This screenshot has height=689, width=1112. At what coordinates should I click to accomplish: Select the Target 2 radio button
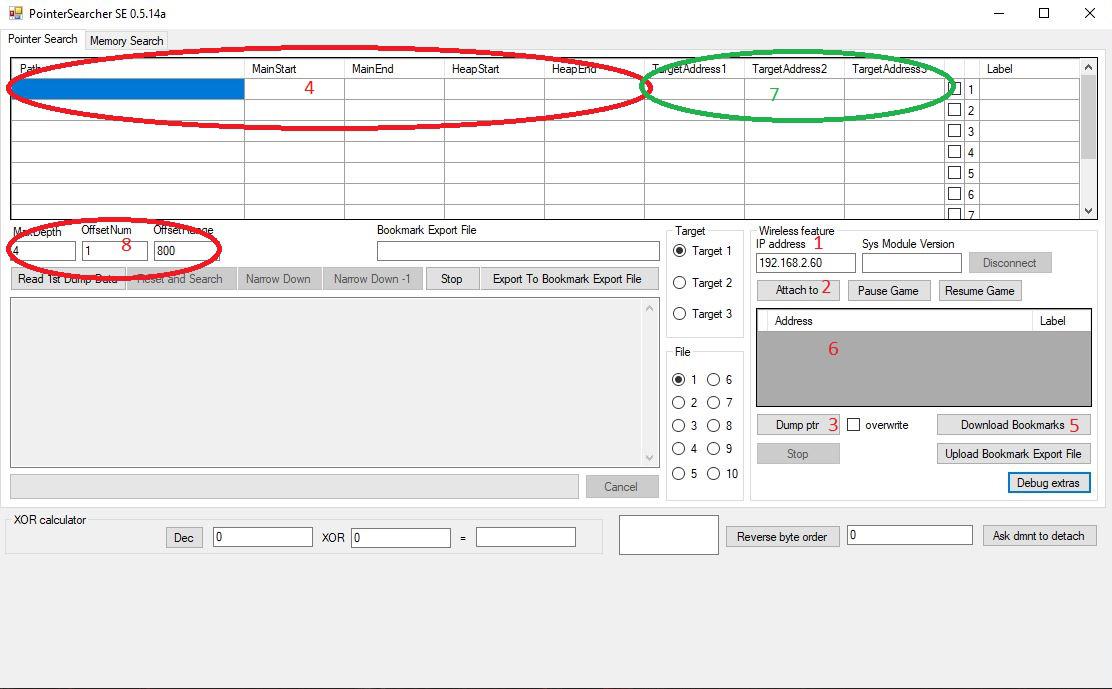tap(680, 283)
